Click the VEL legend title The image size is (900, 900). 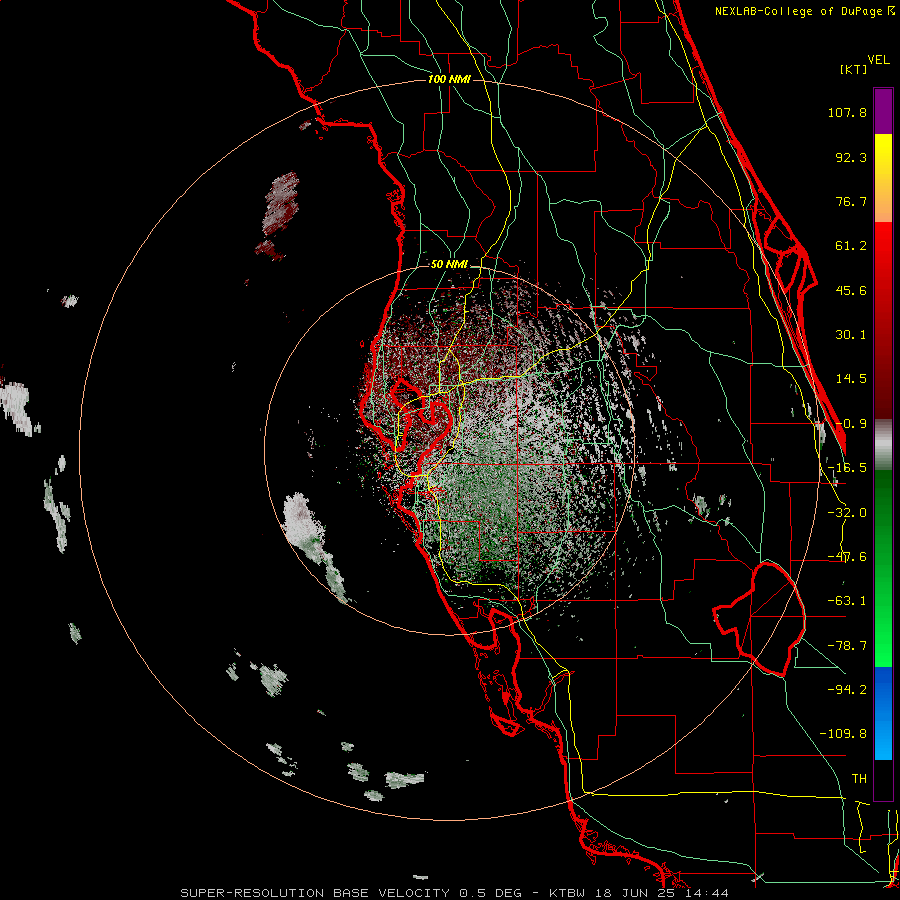click(878, 60)
